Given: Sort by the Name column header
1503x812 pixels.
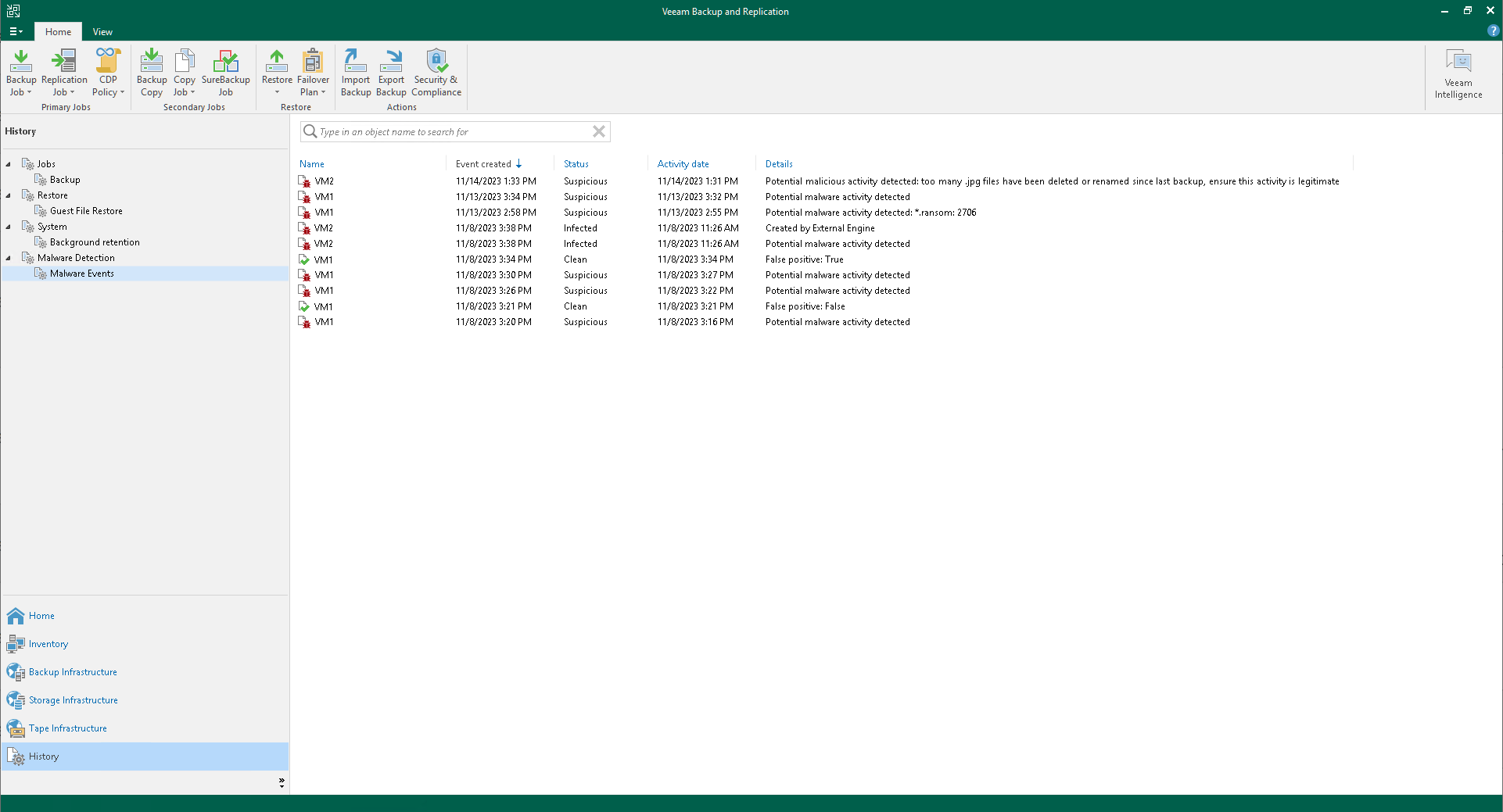Looking at the screenshot, I should (311, 164).
